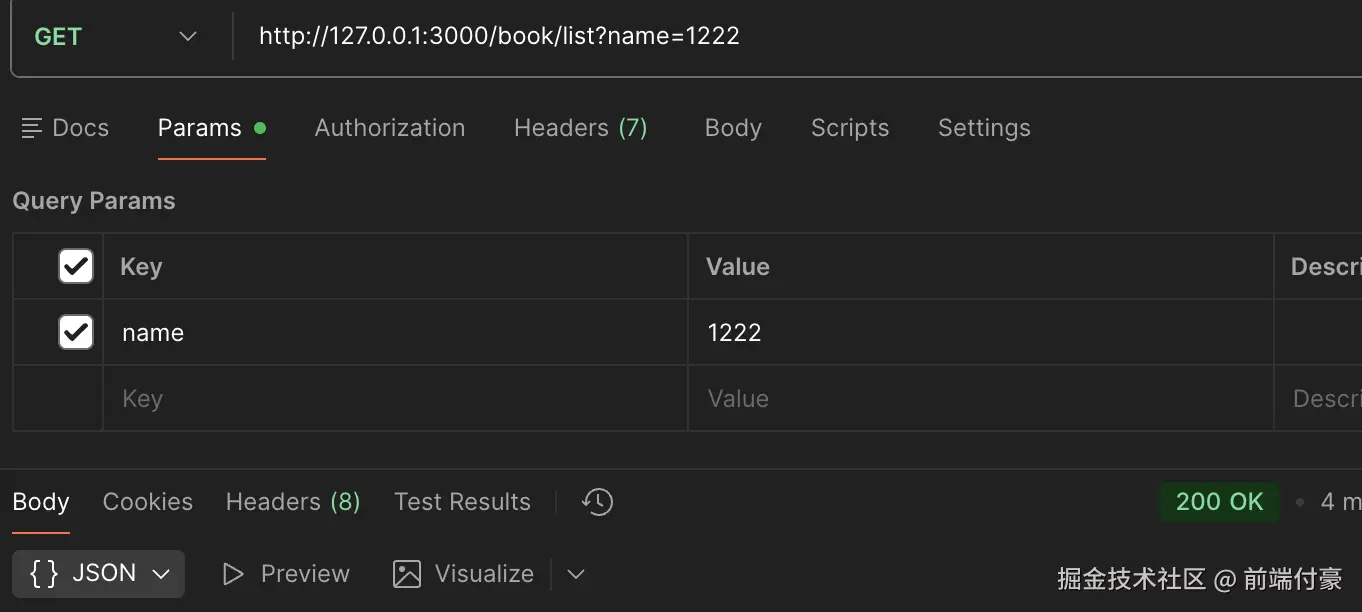The image size is (1362, 612).
Task: View the response Cookies tab
Action: (147, 502)
